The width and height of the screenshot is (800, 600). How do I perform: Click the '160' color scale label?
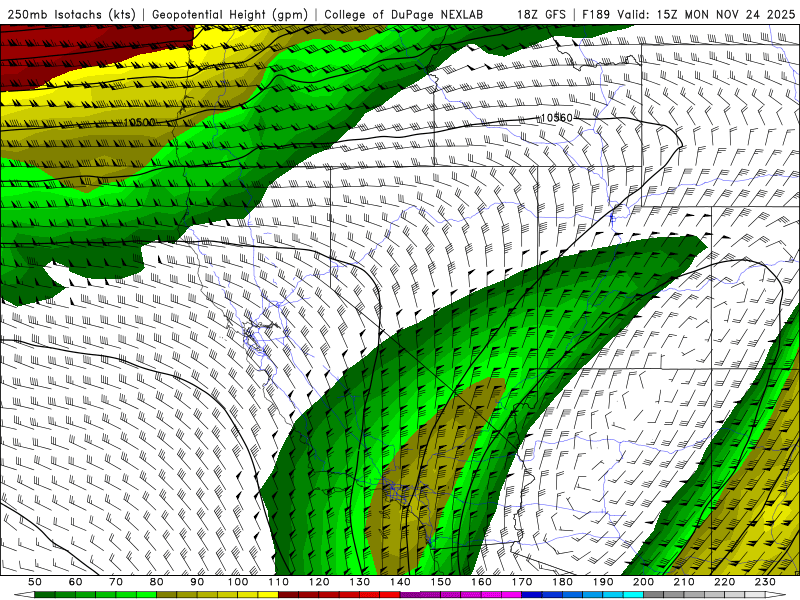click(x=481, y=582)
